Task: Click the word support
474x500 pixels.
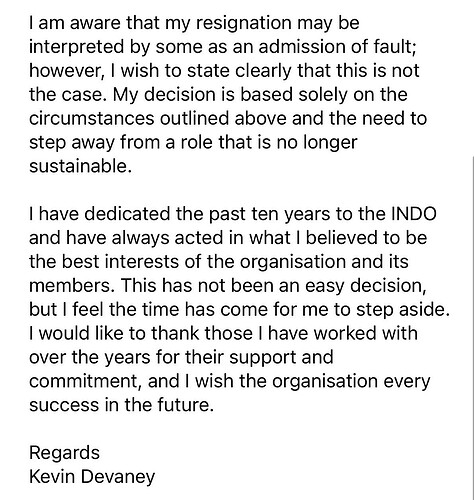Action: pyautogui.click(x=263, y=358)
